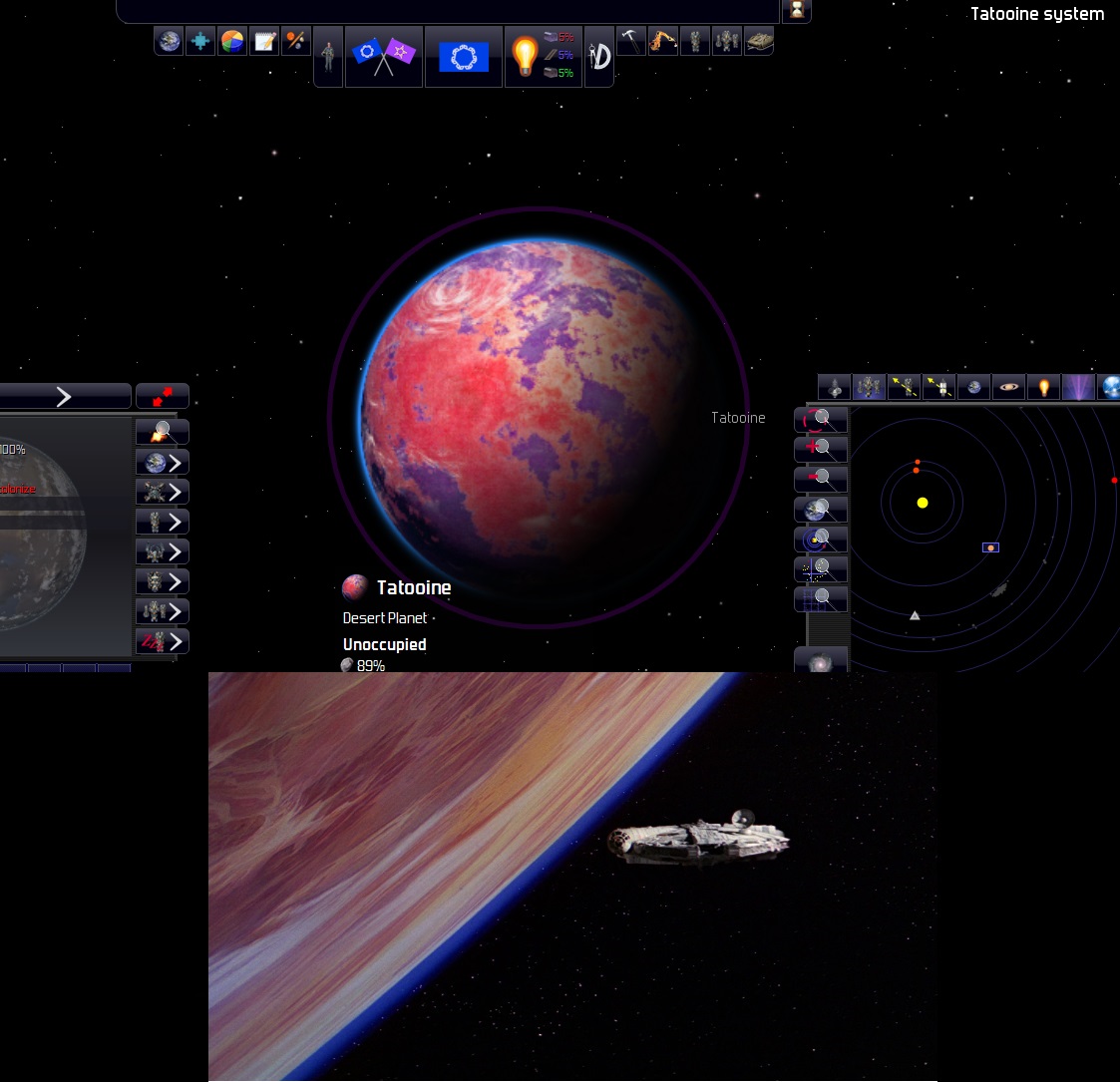Click the orange excavator builder icon

(663, 42)
